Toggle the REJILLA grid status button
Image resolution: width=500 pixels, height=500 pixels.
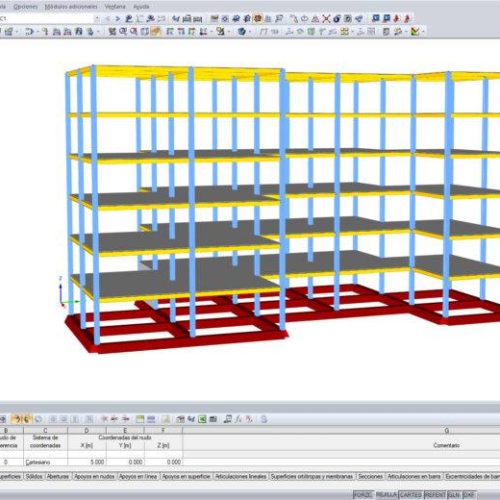coord(386,495)
